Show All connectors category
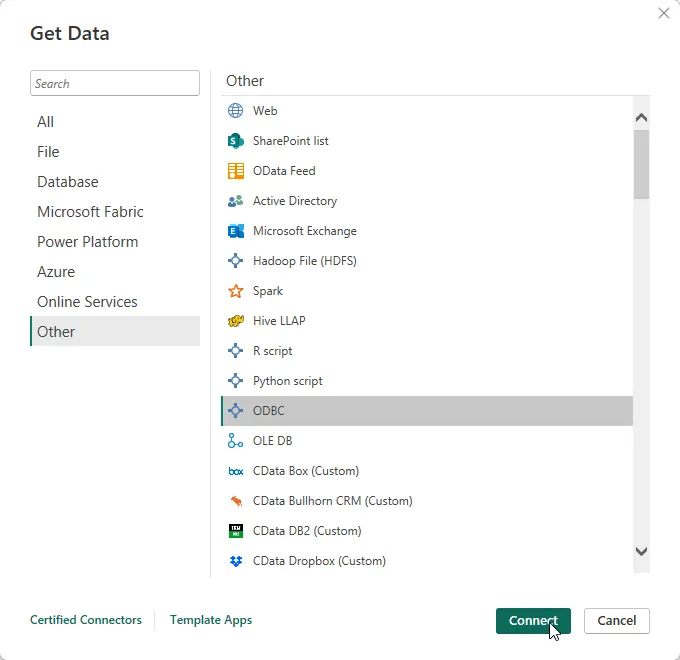680x660 pixels. pyautogui.click(x=46, y=122)
